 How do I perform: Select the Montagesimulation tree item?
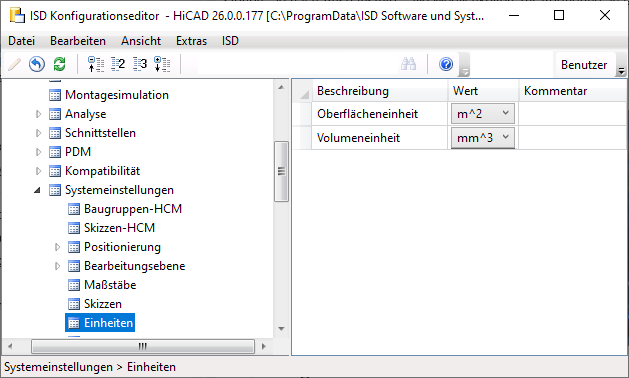click(117, 95)
